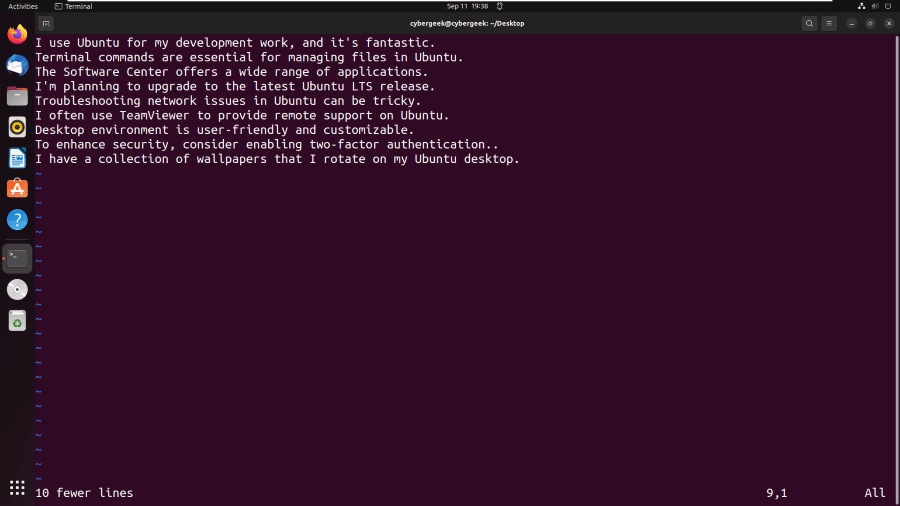The height and width of the screenshot is (506, 900).
Task: Open the clock showing Sep 11 19:38
Action: (467, 6)
